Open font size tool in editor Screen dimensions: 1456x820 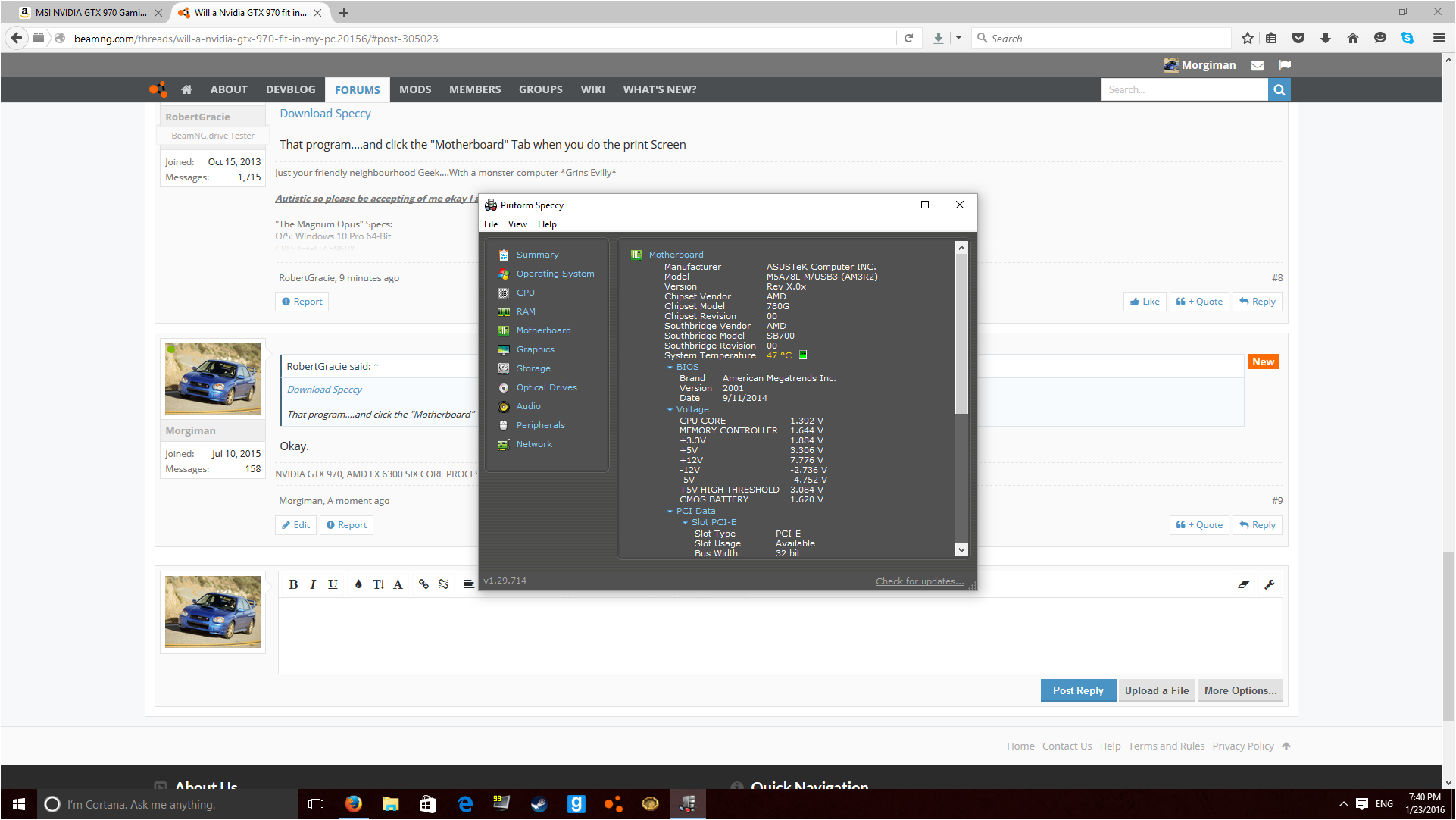click(378, 584)
